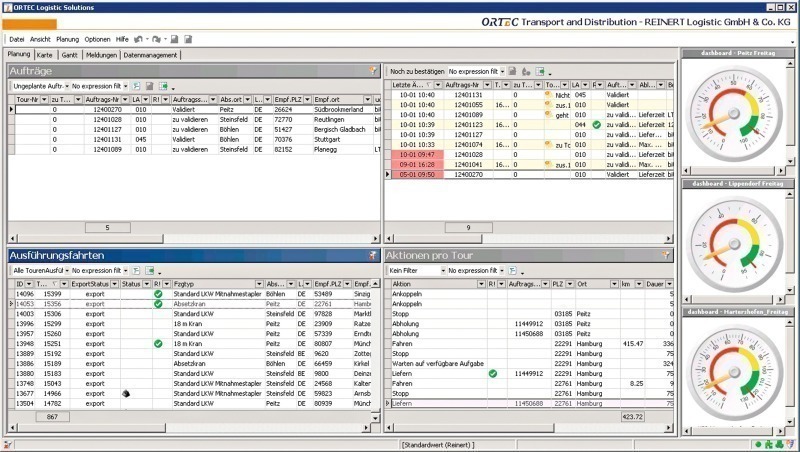This screenshot has width=800, height=452.
Task: Click the status icon at the bottom-left of the status bar
Action: 9,444
